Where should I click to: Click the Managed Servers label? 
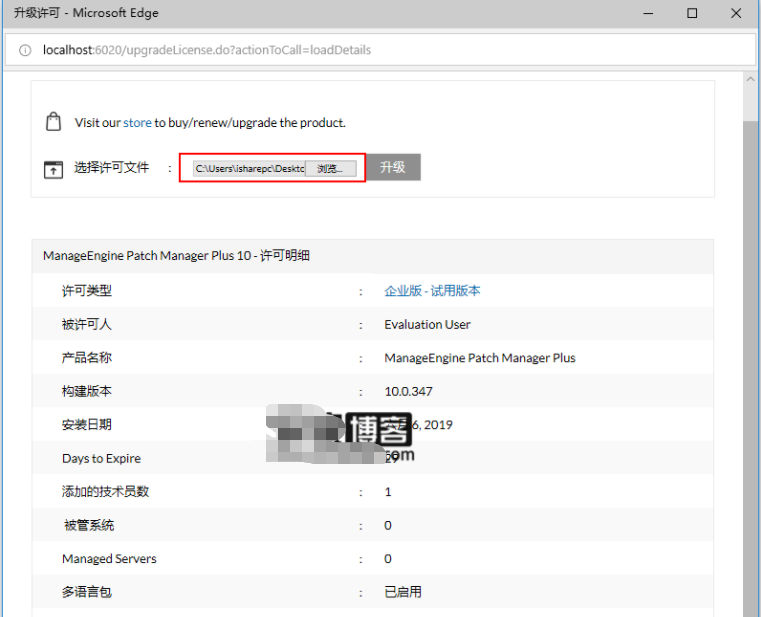(109, 559)
